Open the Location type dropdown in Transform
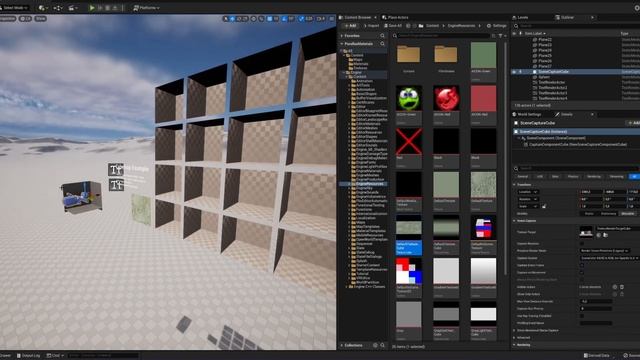Viewport: 640px width, 360px height. click(528, 192)
